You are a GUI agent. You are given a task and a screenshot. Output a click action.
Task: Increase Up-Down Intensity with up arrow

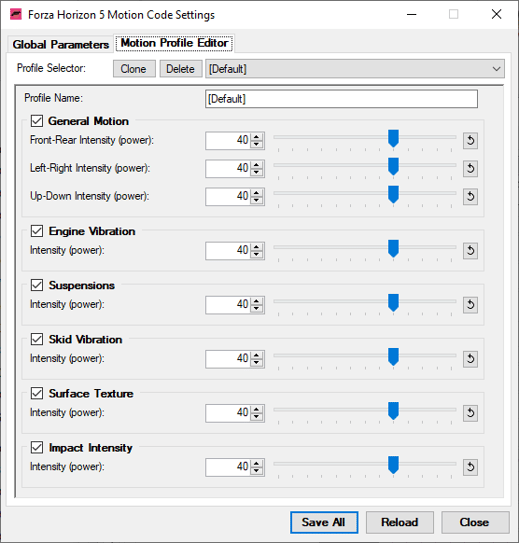tap(256, 193)
